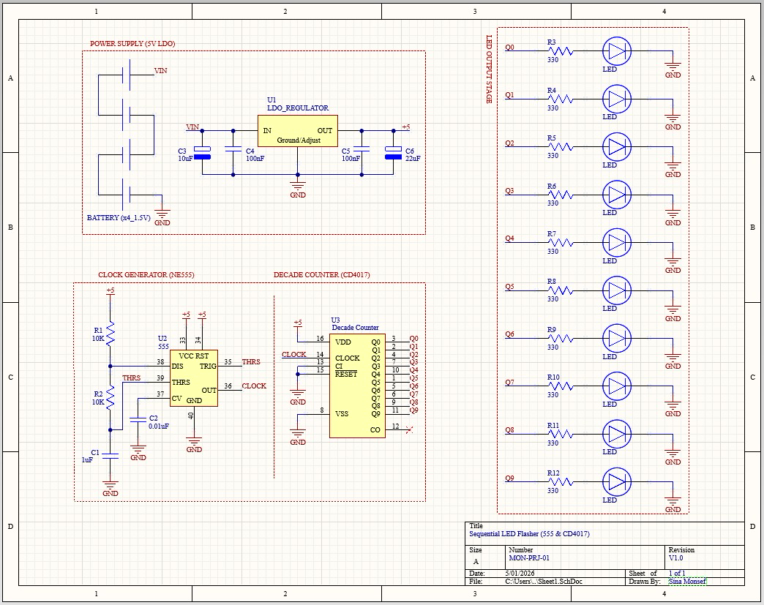764x605 pixels.
Task: Select the U1 LDO_REGULATOR component body
Action: coord(297,131)
